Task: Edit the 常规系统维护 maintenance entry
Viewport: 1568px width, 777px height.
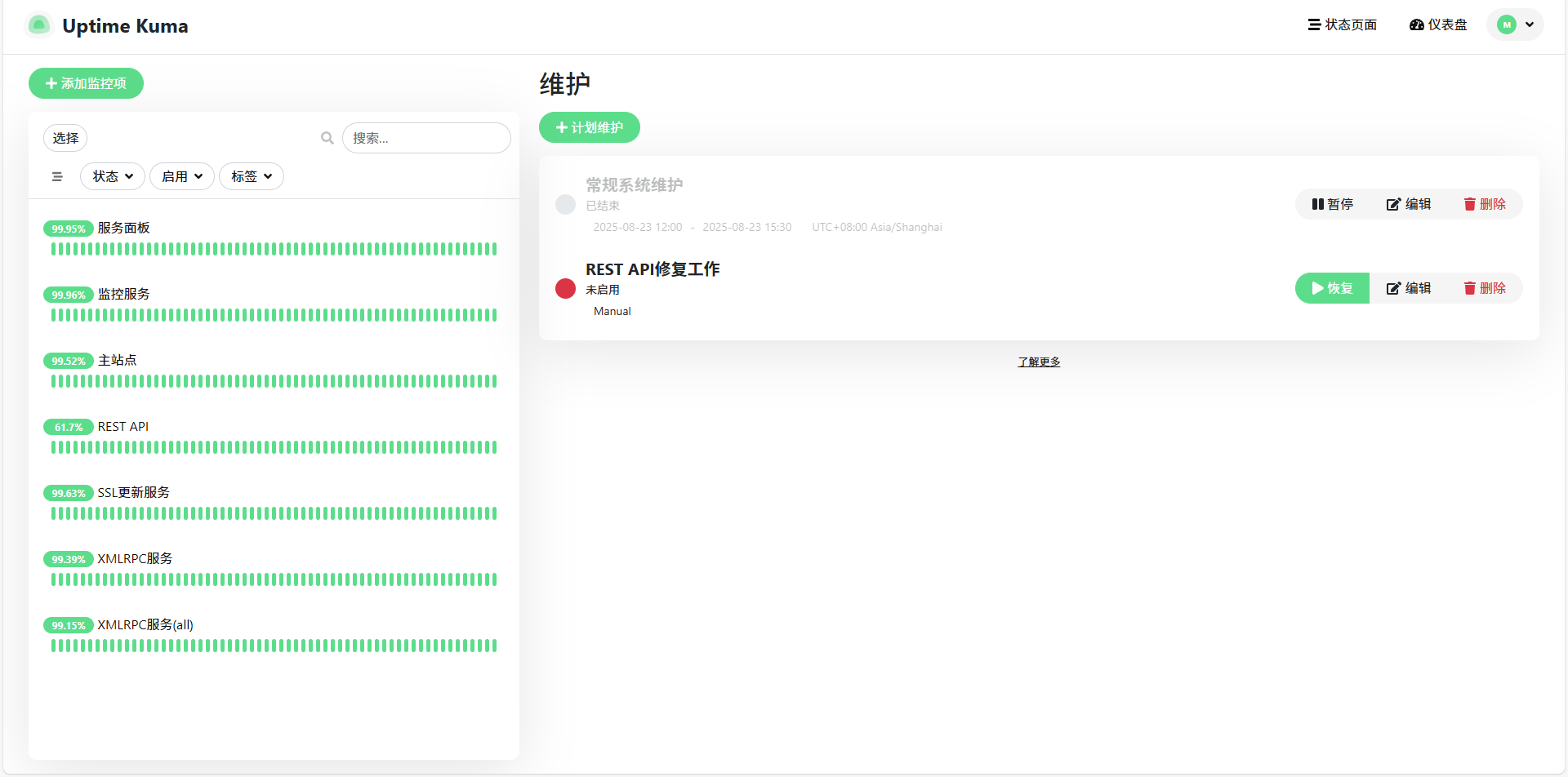Action: point(1409,204)
